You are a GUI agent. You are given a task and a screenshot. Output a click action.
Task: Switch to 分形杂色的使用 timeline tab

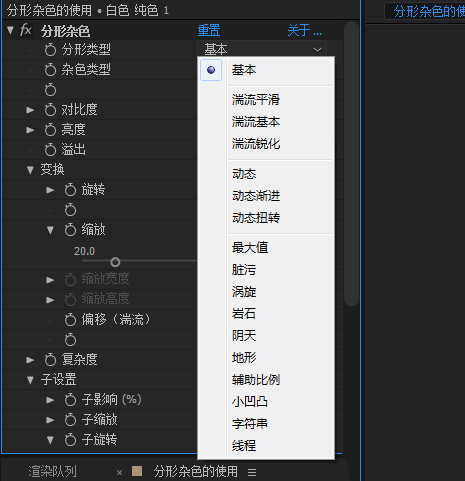pos(196,472)
